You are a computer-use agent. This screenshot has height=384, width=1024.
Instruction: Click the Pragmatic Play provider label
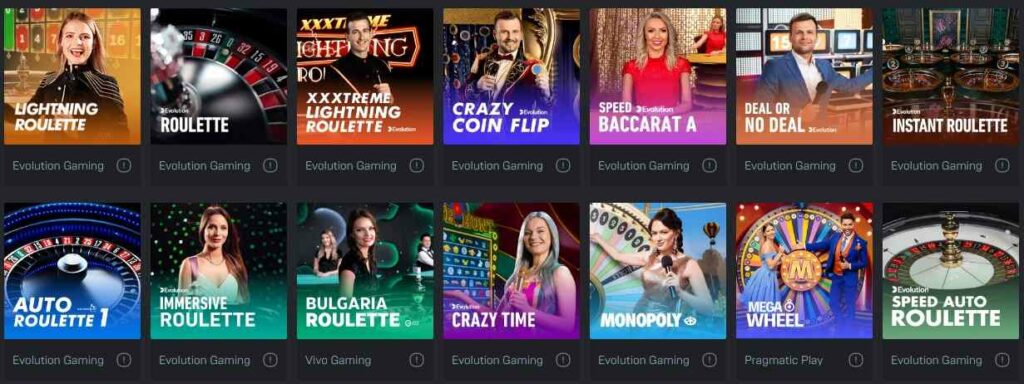click(x=784, y=360)
